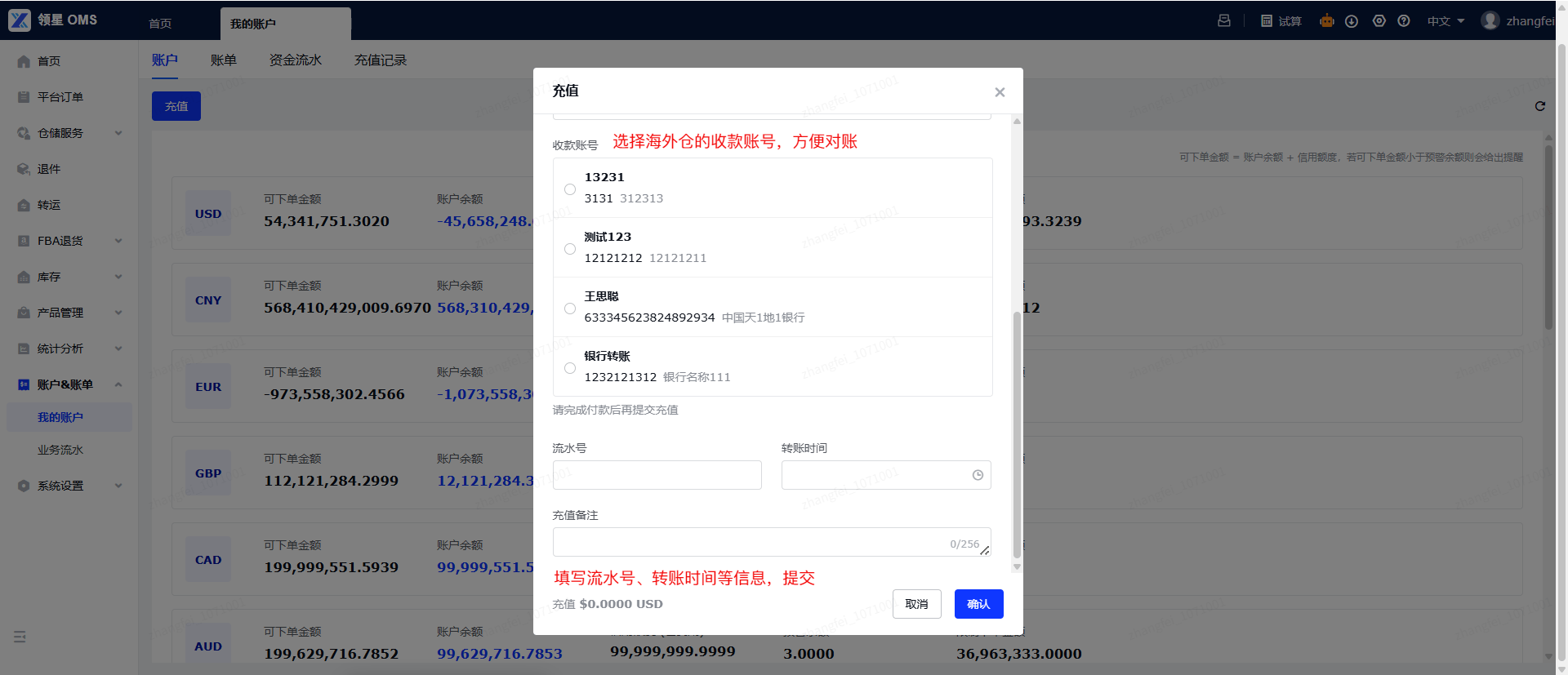1568x675 pixels.
Task: Switch to the 充值记录 tab
Action: (381, 60)
